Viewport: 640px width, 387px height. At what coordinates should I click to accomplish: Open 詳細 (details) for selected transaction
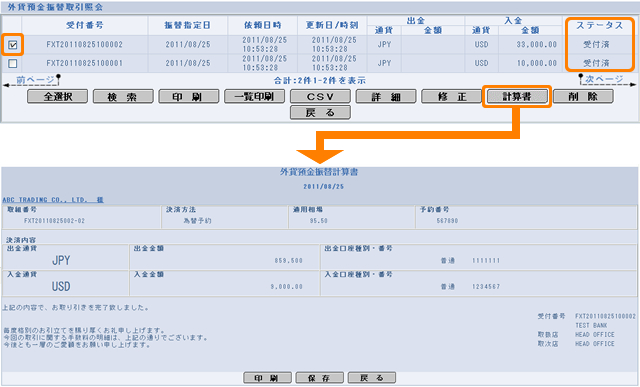386,97
